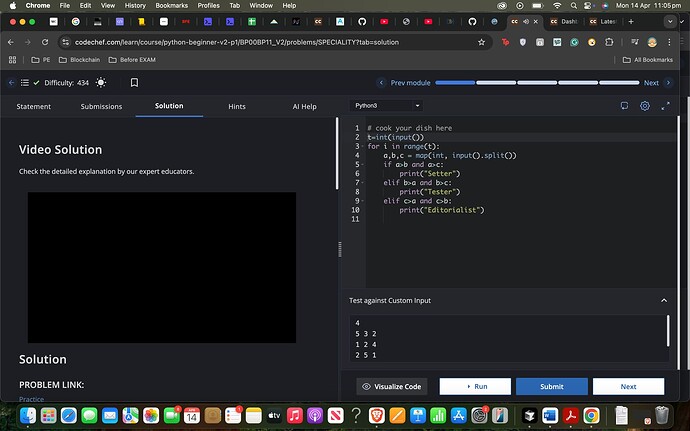Fold the for loop at line 3
Image resolution: width=690 pixels, height=431 pixels.
(363, 146)
